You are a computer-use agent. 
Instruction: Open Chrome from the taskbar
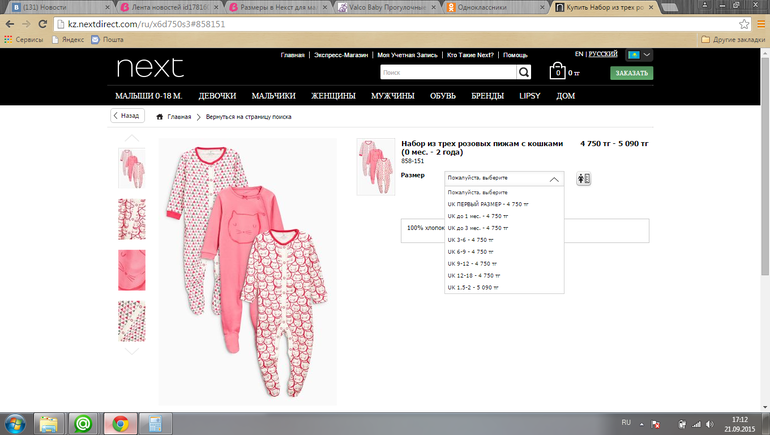(118, 422)
